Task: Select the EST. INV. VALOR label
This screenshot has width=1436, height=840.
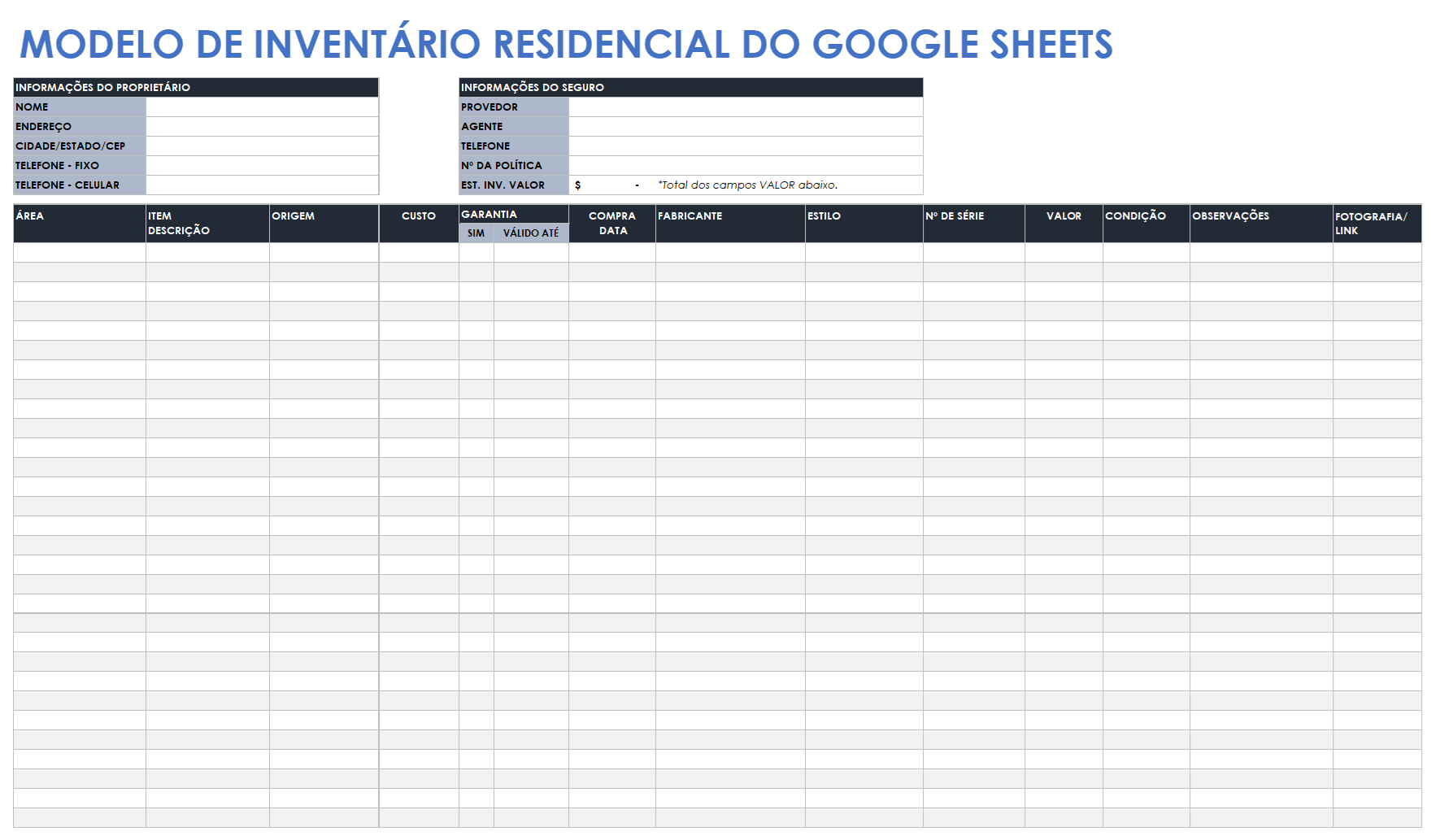Action: coord(514,185)
